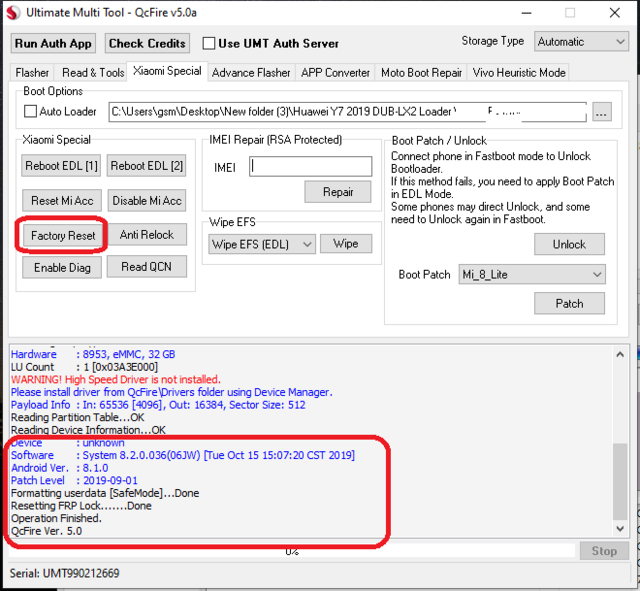Open the APP Converter tab
Image resolution: width=640 pixels, height=591 pixels.
click(335, 73)
